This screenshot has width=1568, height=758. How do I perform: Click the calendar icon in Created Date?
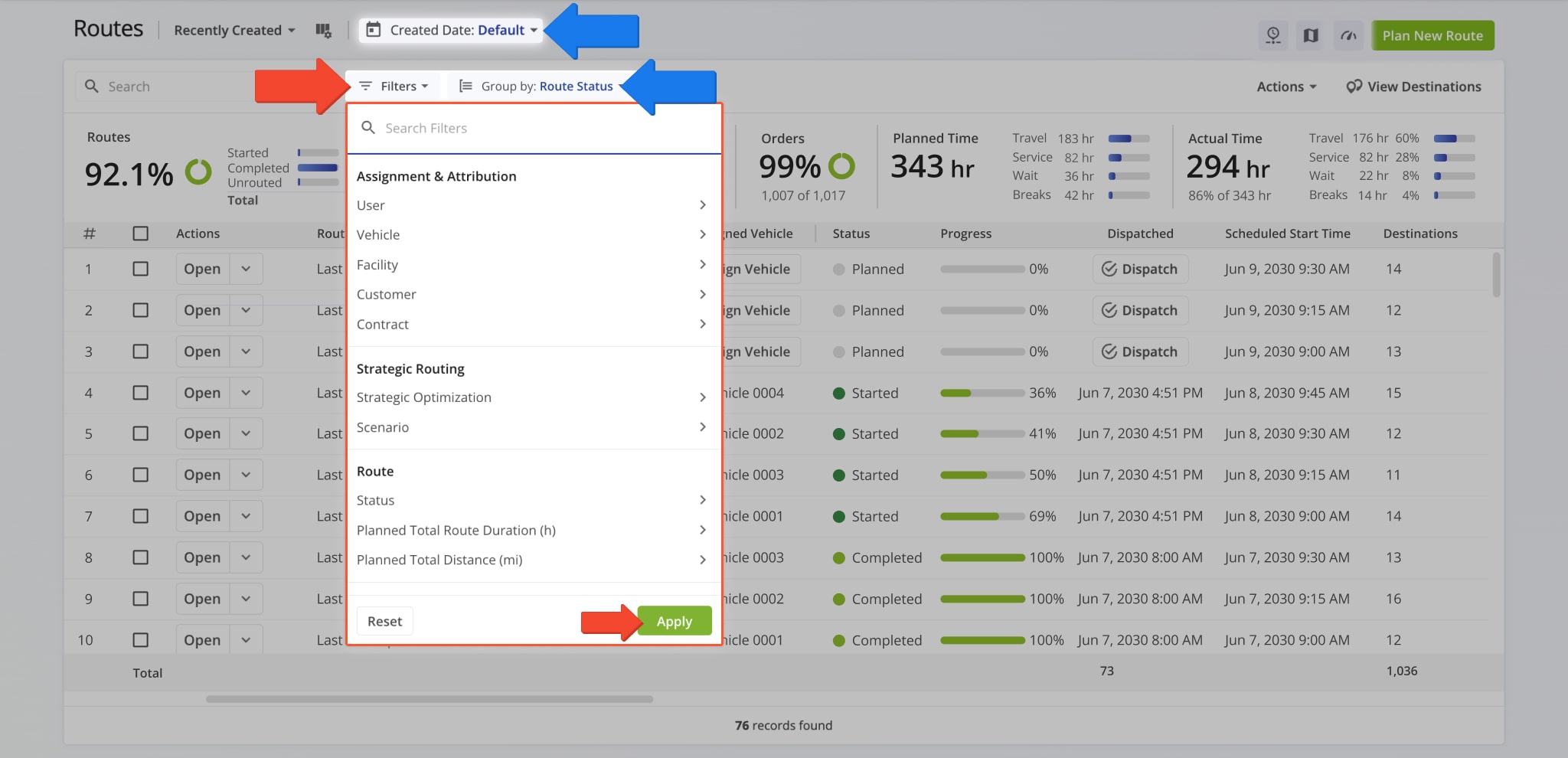(x=373, y=30)
